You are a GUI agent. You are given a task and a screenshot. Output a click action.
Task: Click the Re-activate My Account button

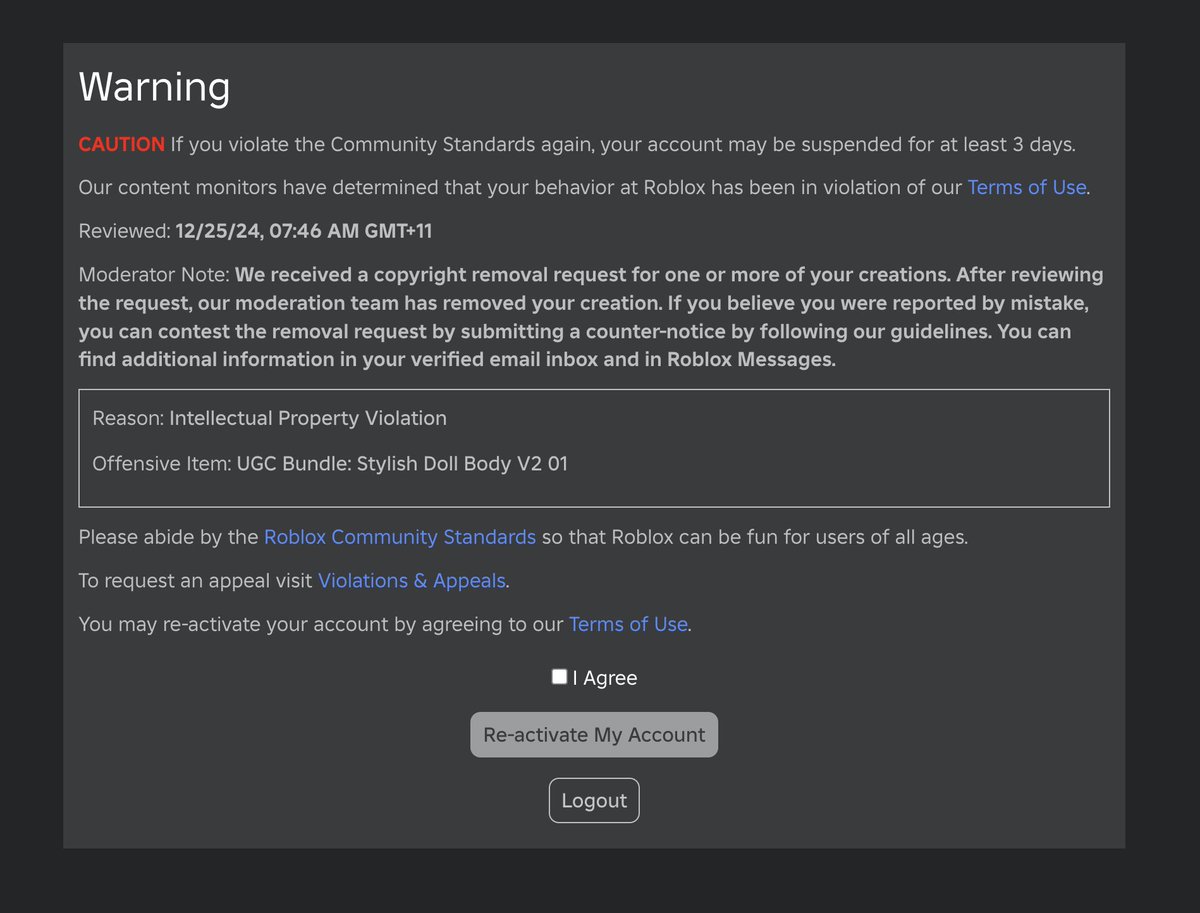tap(594, 735)
